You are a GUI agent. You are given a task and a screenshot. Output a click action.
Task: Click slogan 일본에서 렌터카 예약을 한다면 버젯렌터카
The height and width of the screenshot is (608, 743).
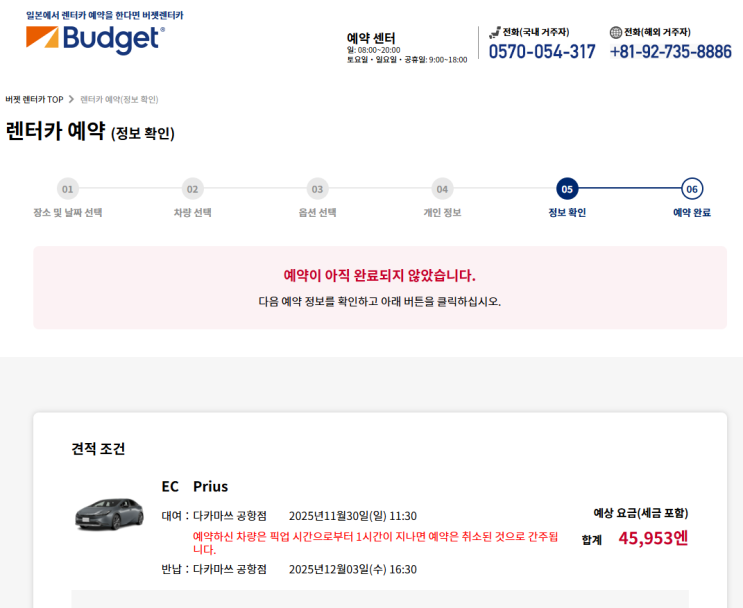click(x=105, y=16)
